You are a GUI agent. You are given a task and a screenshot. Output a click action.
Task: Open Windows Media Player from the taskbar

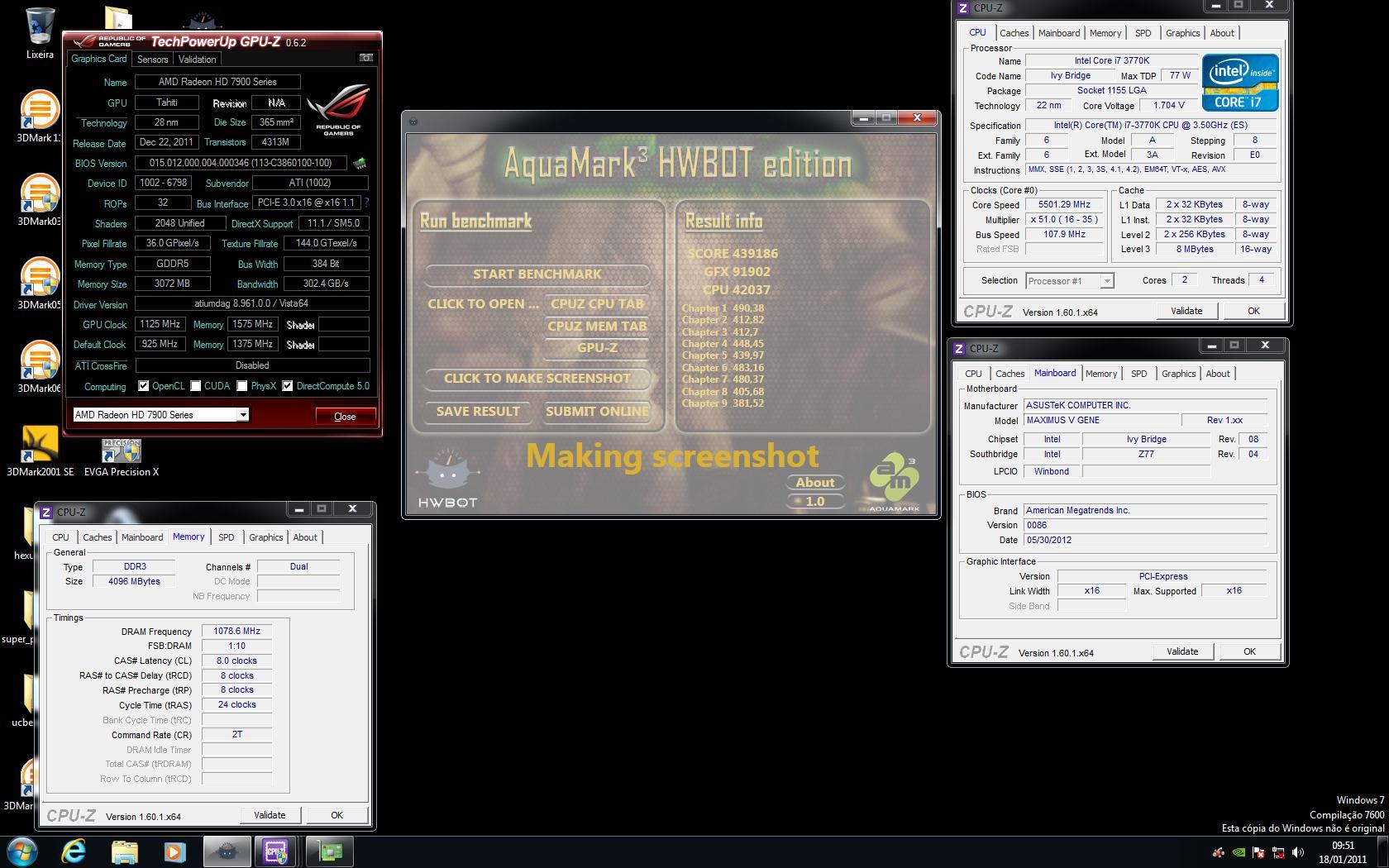point(174,851)
